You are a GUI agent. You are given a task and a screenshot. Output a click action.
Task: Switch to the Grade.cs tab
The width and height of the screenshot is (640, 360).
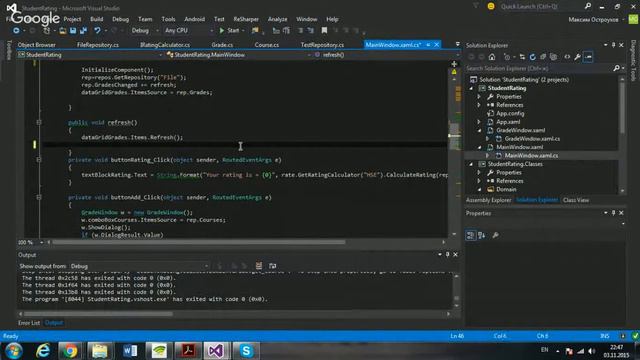[222, 45]
